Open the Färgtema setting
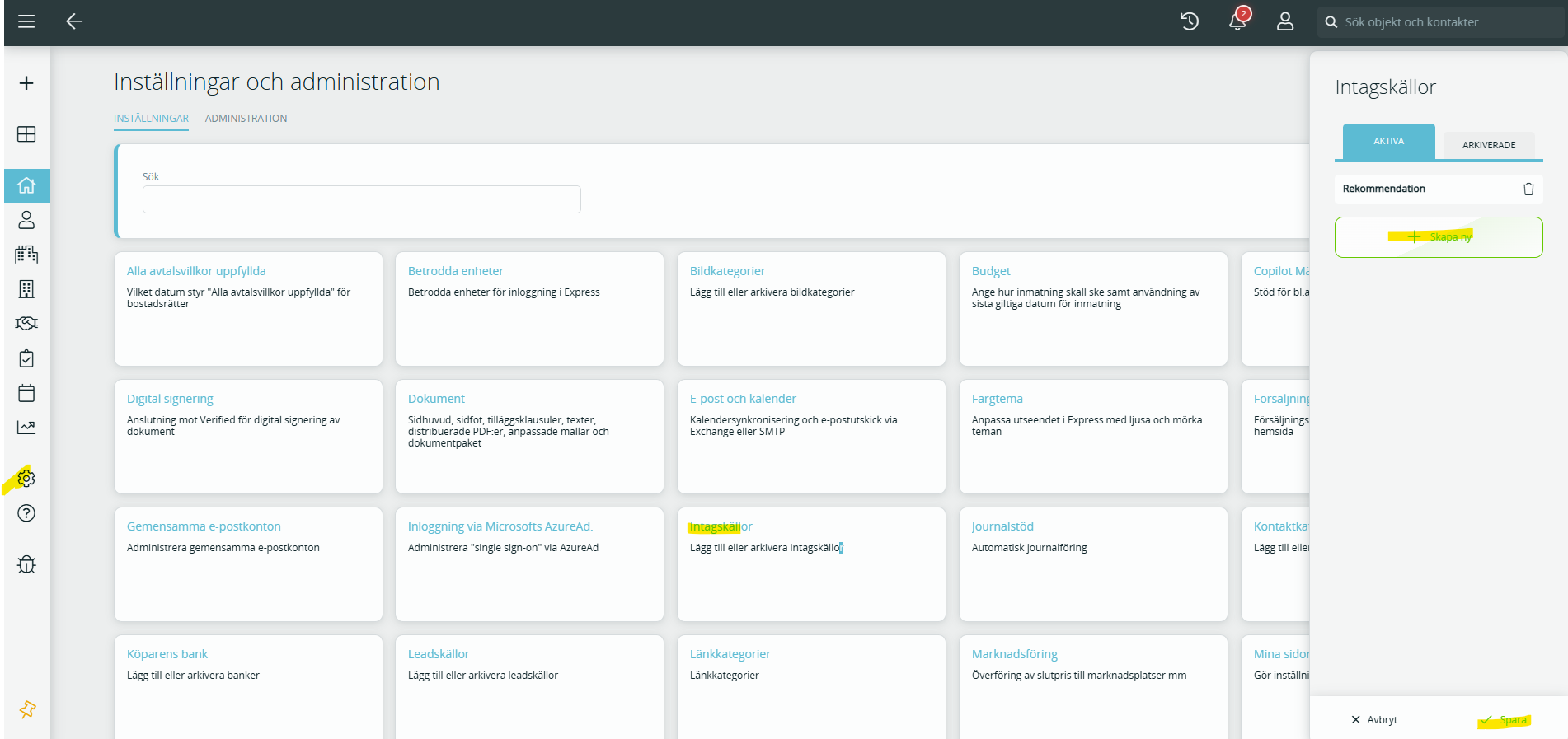Viewport: 1568px width, 739px height. [1093, 437]
